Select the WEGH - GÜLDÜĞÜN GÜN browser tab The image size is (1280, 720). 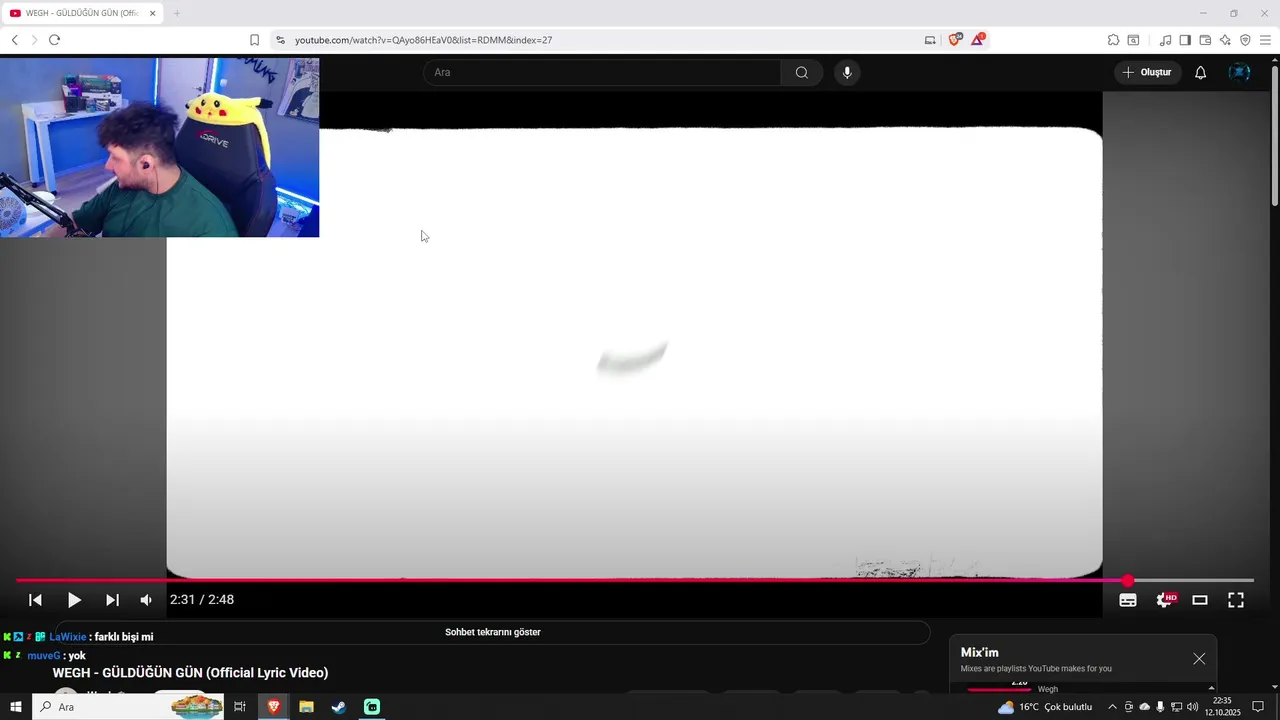82,13
